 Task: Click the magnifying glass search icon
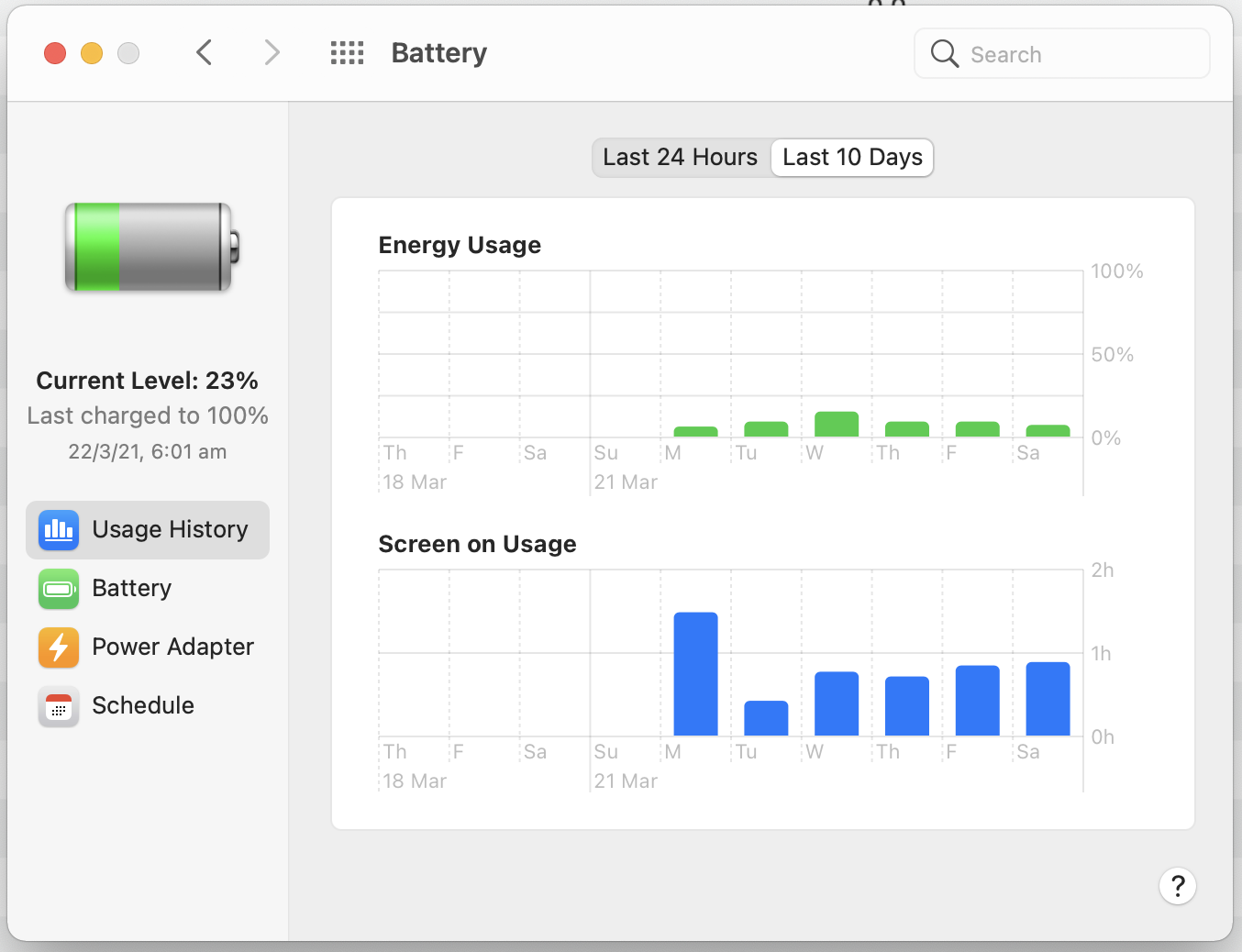(945, 54)
